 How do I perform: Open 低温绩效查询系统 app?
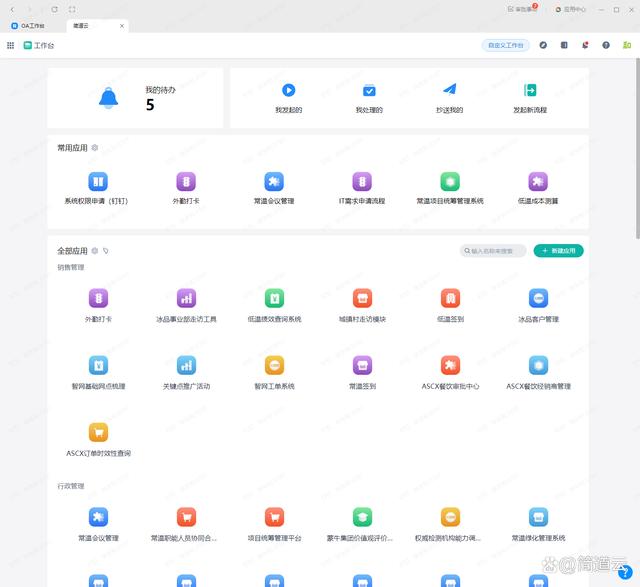tap(274, 298)
